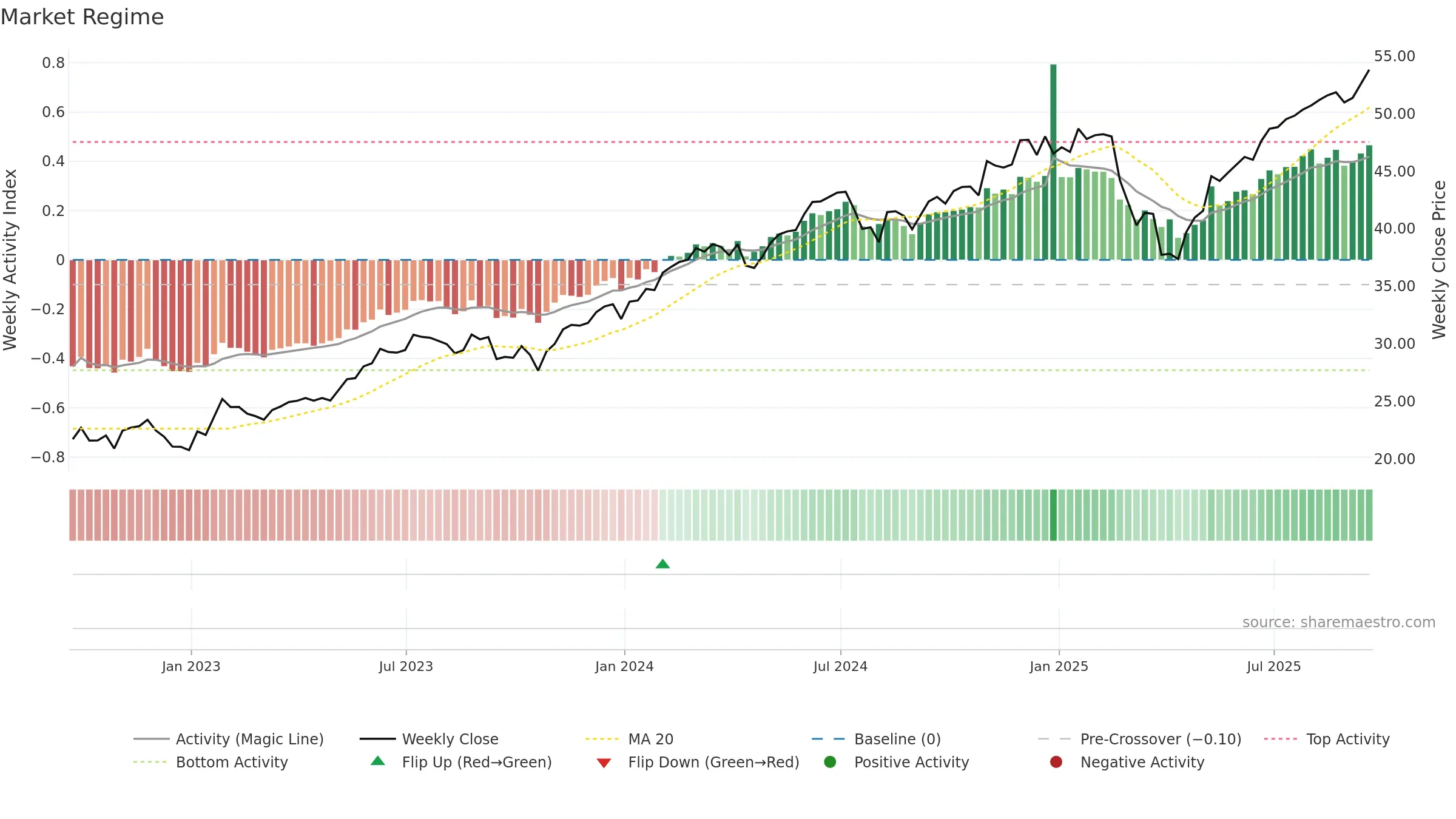Click the green Flip Up triangle marker on timeline
The height and width of the screenshot is (819, 1456).
pos(662,564)
